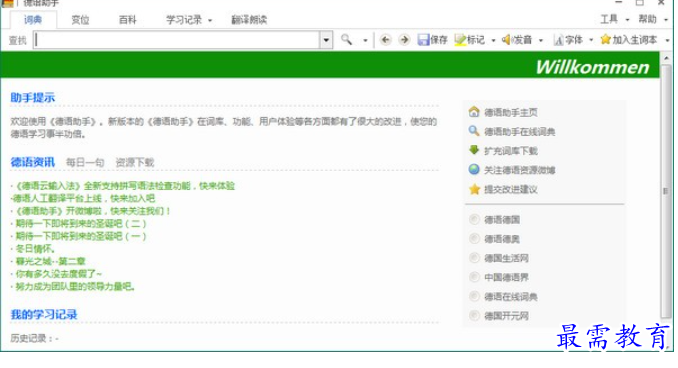This screenshot has height=368, width=678.
Task: Open the 工具 menu
Action: coord(609,19)
